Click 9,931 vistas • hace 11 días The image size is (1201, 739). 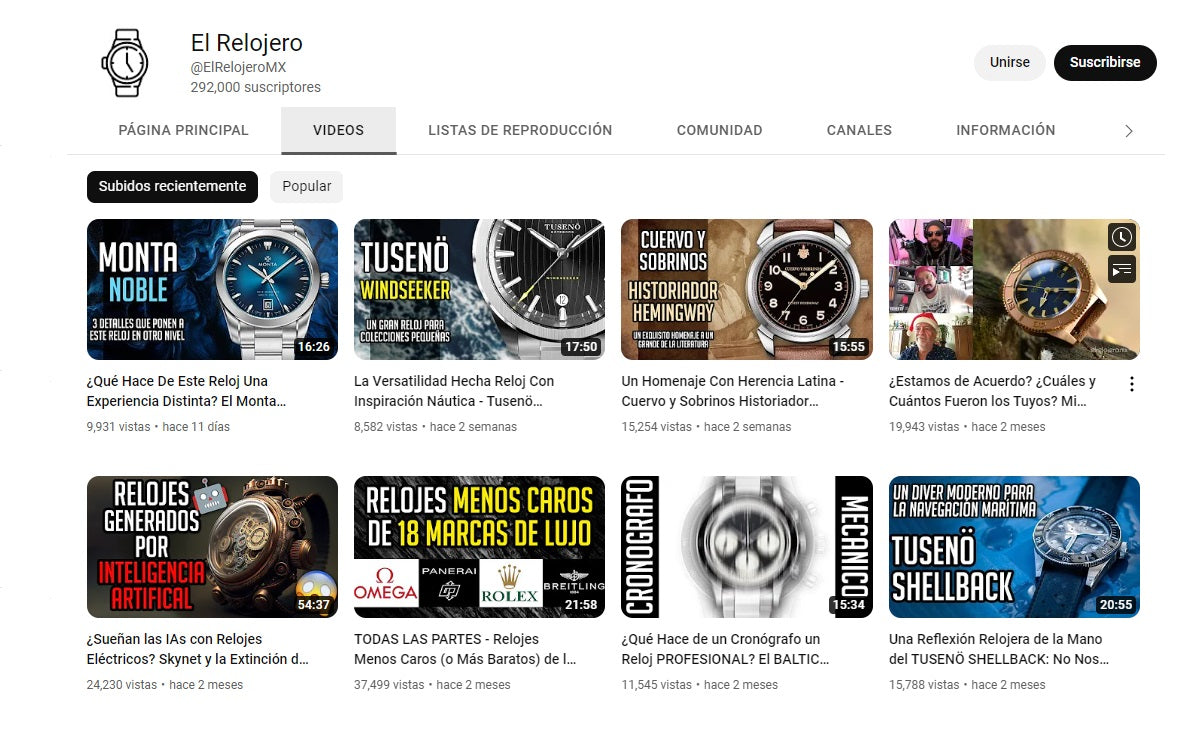click(x=158, y=426)
